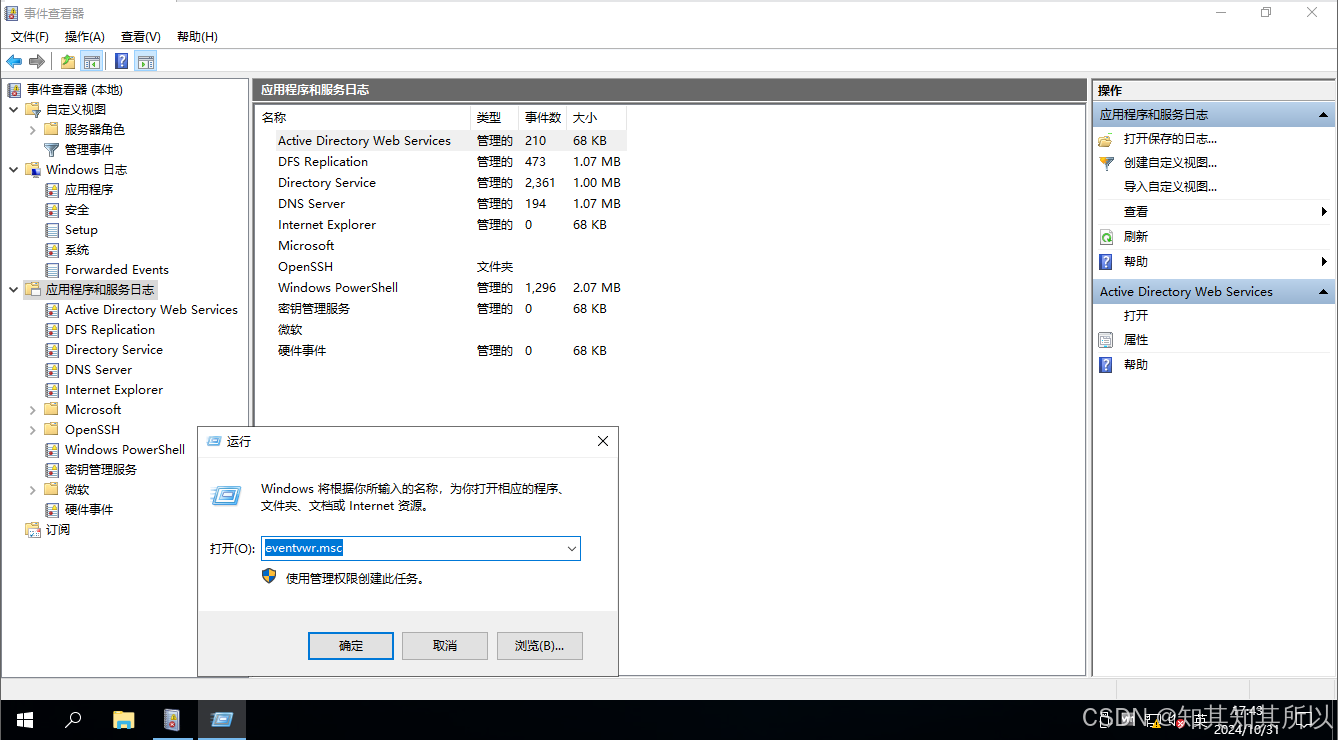Click 帮助 under Active Directory Web Services actions
This screenshot has height=740, width=1338.
pyautogui.click(x=1136, y=365)
